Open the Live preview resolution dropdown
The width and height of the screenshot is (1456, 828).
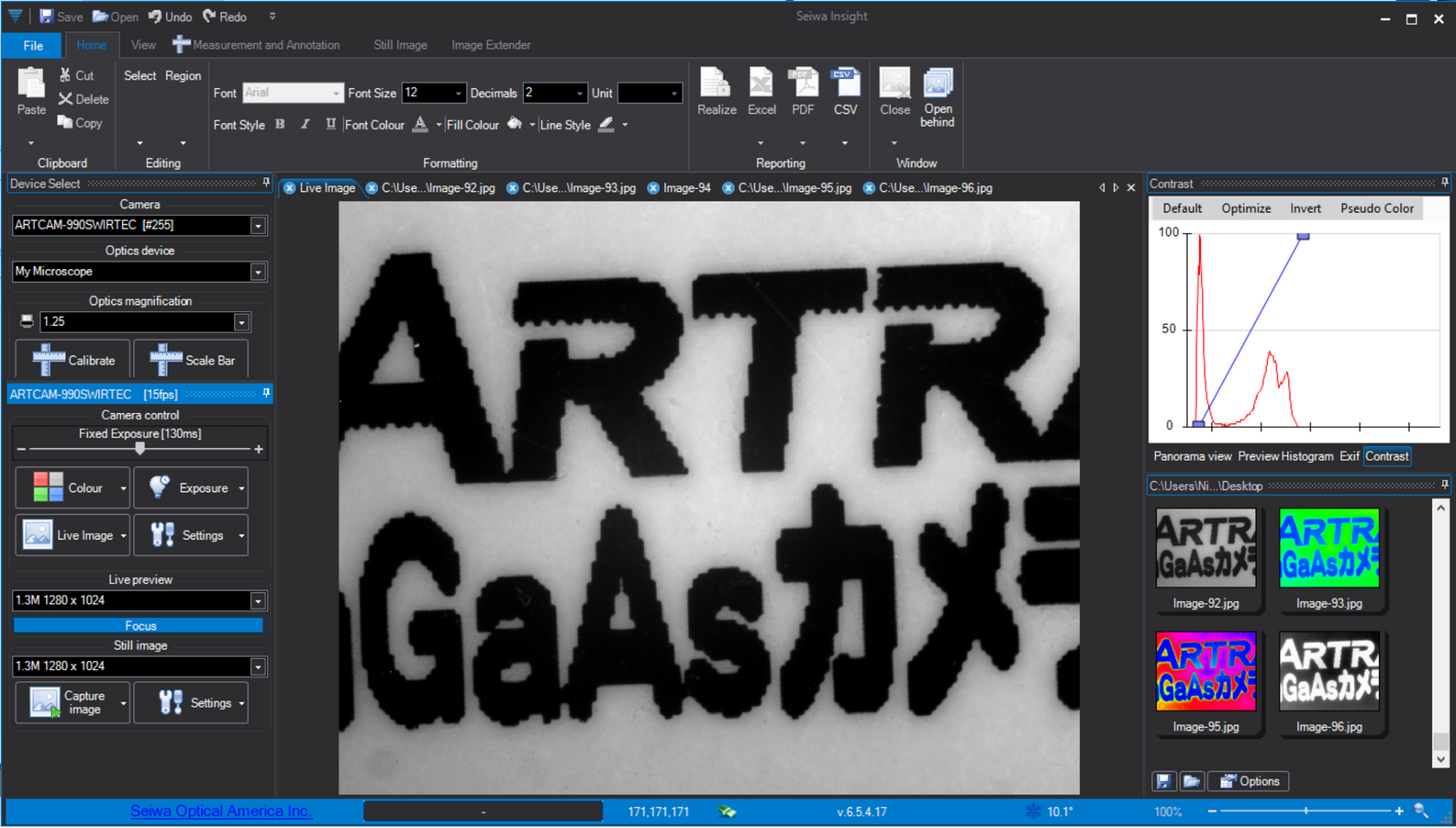(258, 600)
